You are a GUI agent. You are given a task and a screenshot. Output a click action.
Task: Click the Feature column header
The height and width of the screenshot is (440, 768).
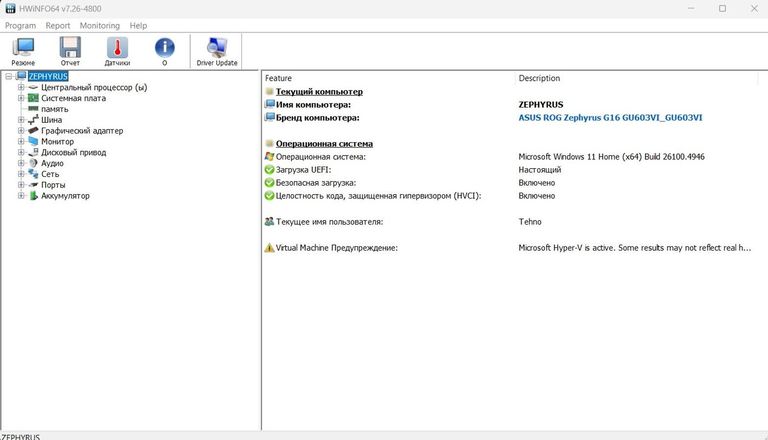tap(279, 78)
